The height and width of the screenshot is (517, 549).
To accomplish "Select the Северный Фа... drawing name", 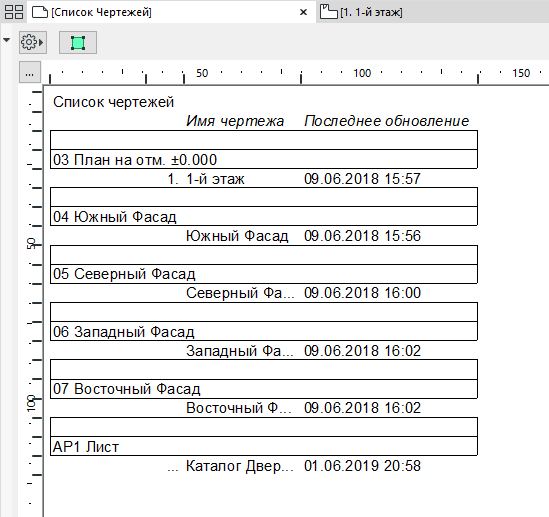I will pos(240,293).
